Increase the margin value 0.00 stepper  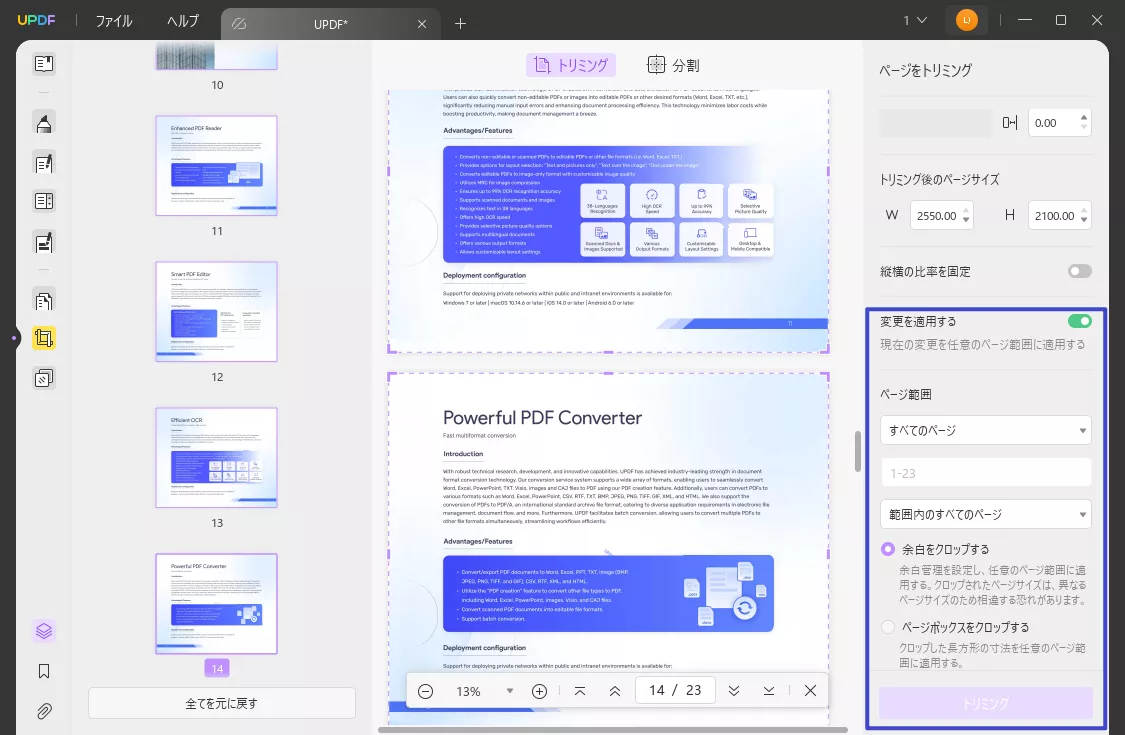point(1083,118)
